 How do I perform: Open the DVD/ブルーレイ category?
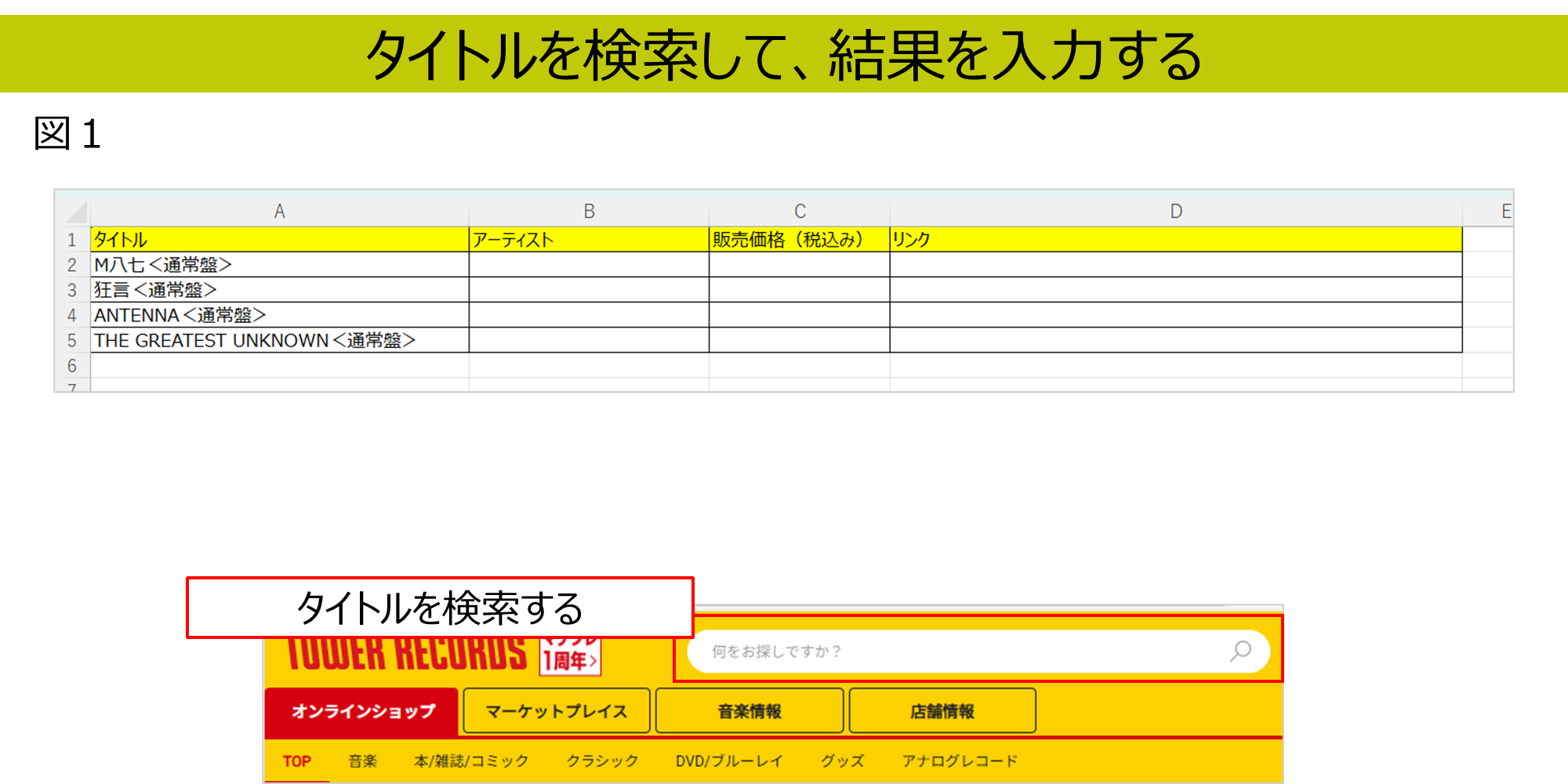pos(729,761)
